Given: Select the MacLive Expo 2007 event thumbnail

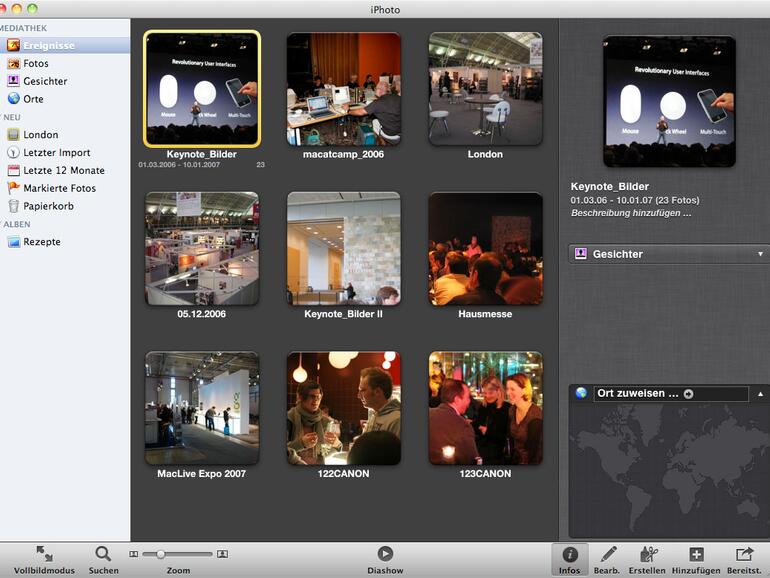Looking at the screenshot, I should (202, 408).
